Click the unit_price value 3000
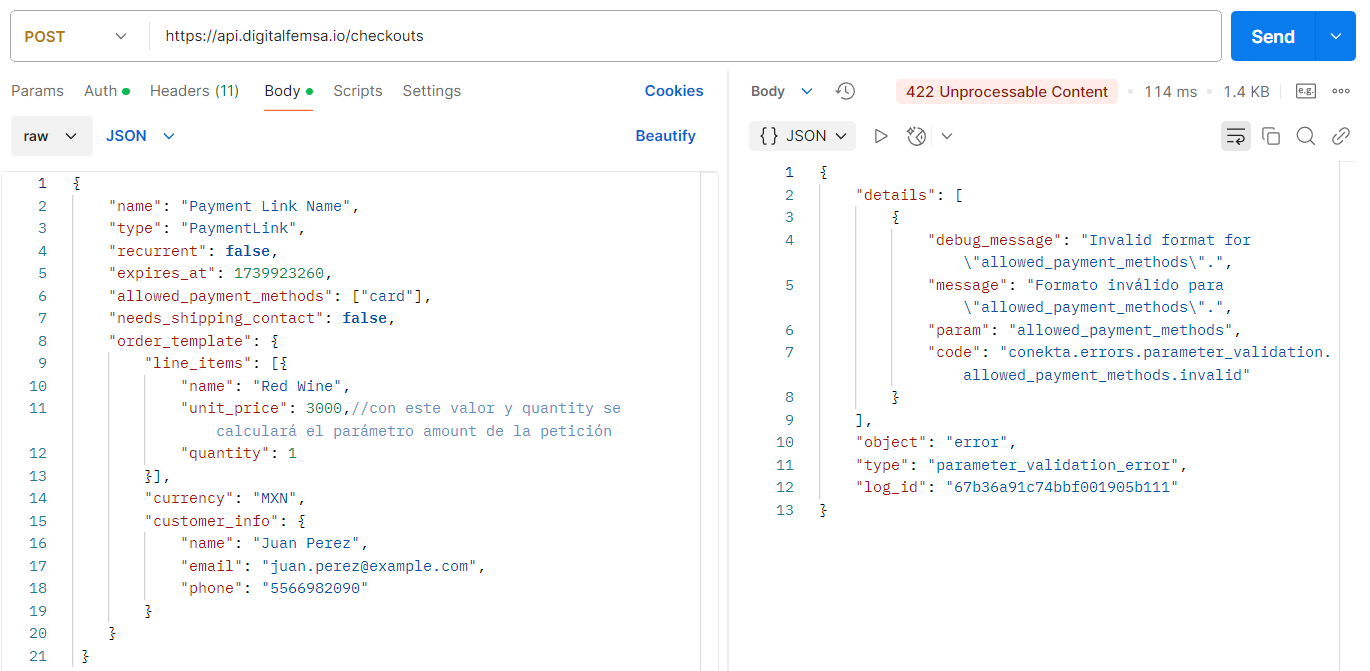Image resolution: width=1370 pixels, height=671 pixels. (x=324, y=408)
